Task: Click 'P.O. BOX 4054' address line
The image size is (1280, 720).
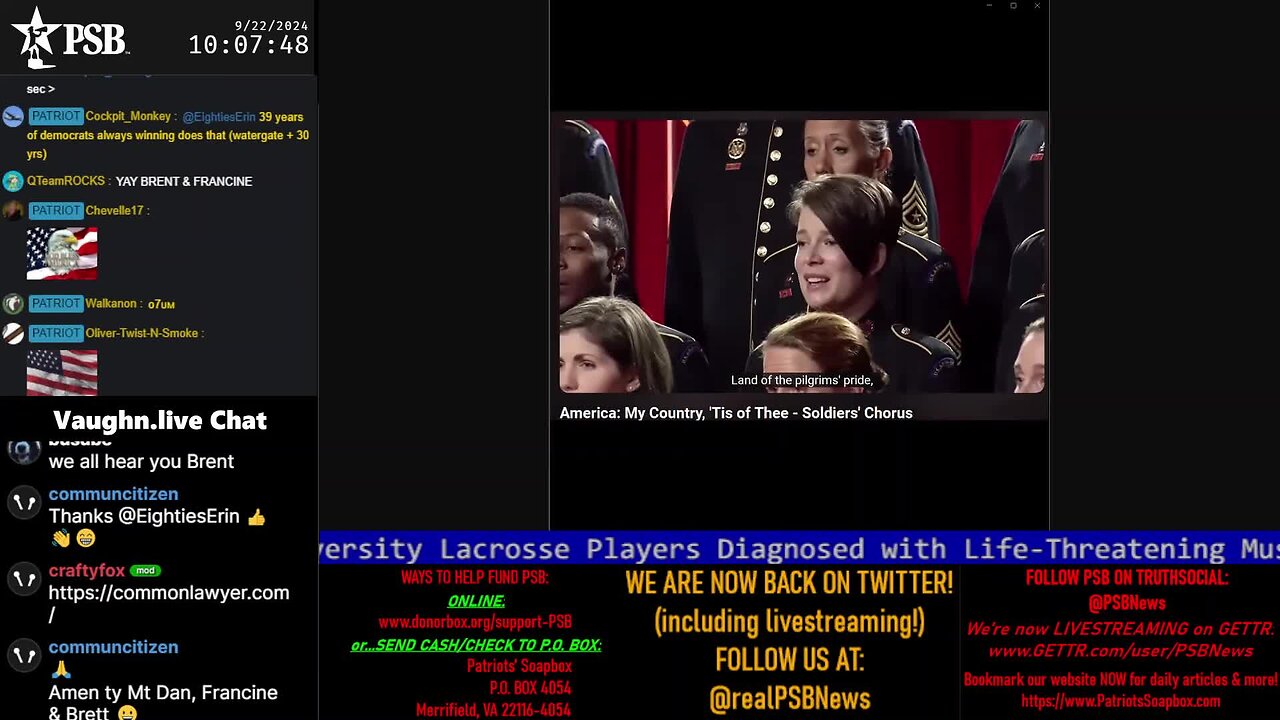Action: [x=530, y=688]
